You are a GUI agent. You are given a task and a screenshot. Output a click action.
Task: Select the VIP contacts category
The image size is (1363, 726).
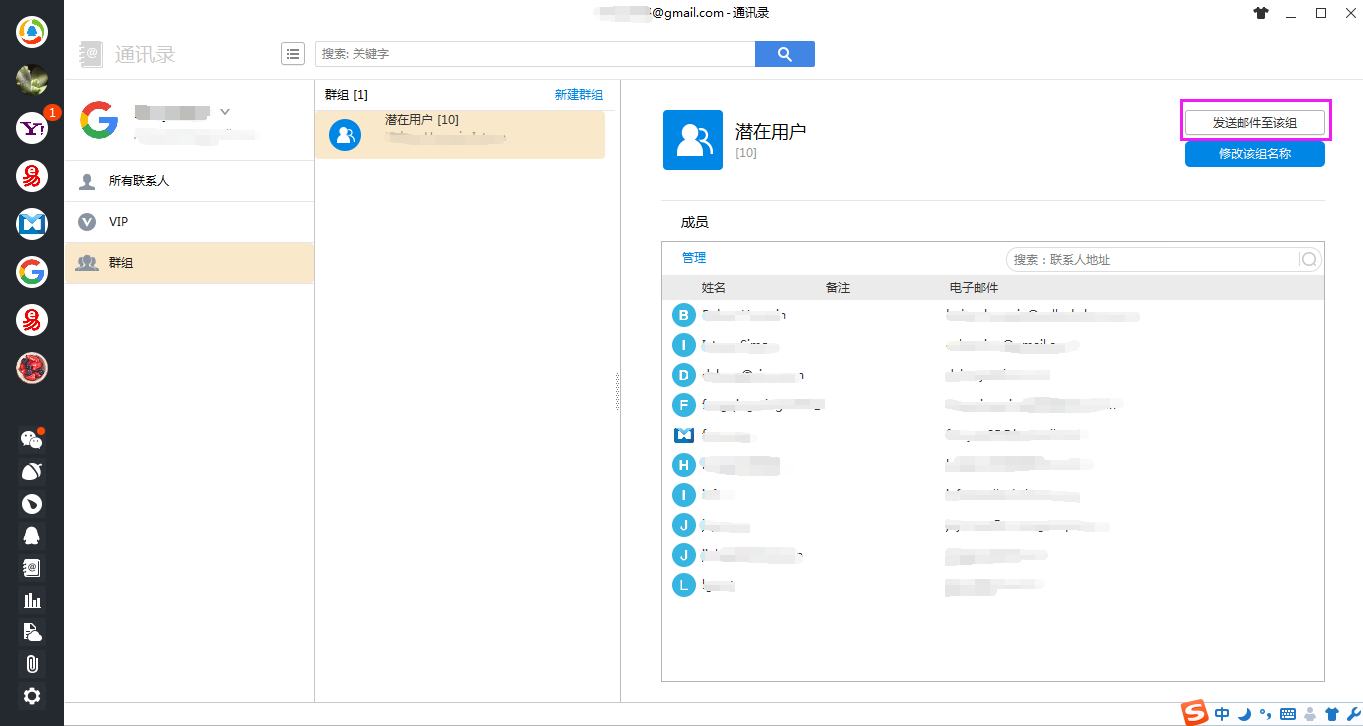[120, 221]
